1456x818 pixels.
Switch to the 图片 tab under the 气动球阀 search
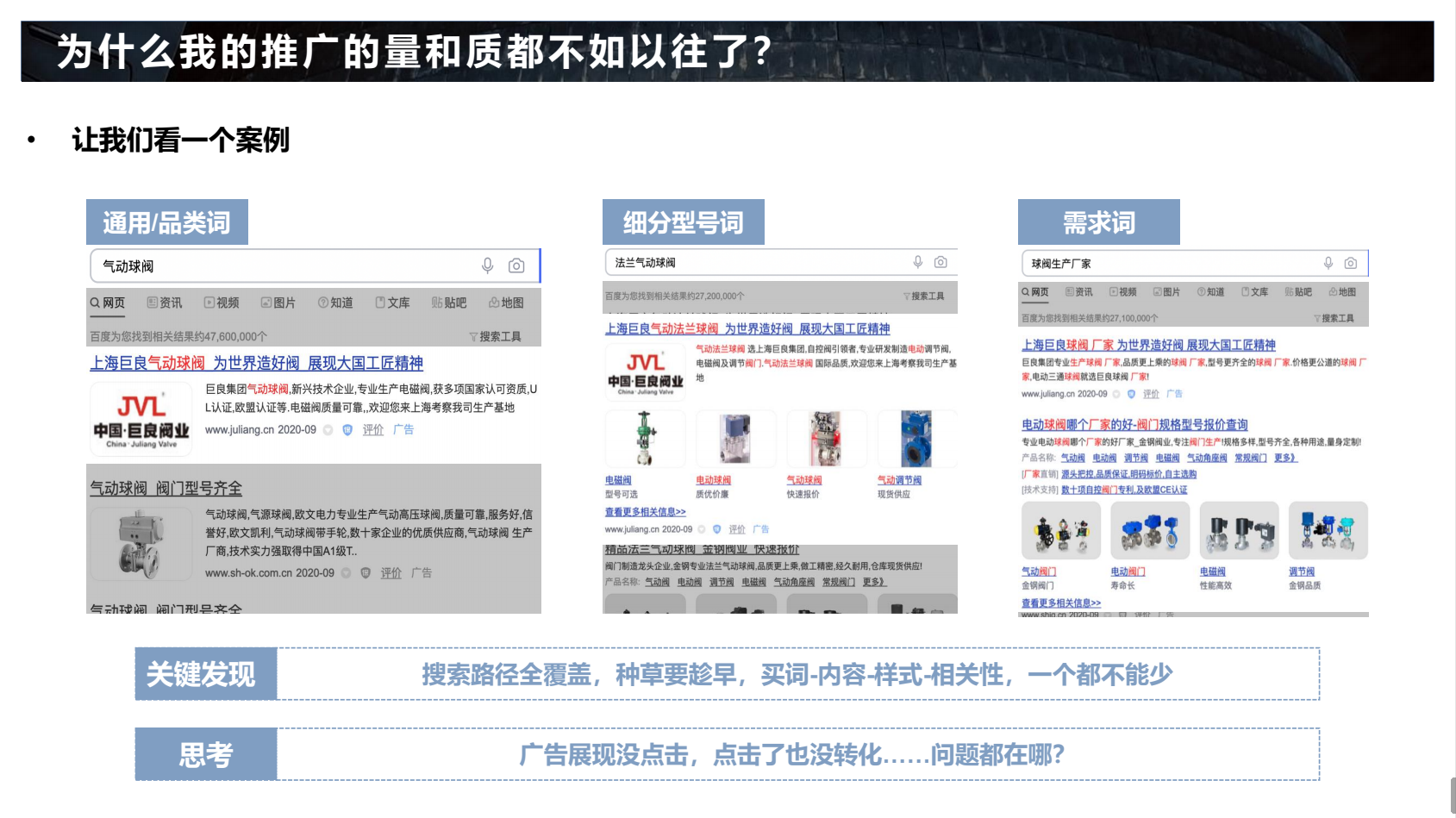tap(278, 303)
